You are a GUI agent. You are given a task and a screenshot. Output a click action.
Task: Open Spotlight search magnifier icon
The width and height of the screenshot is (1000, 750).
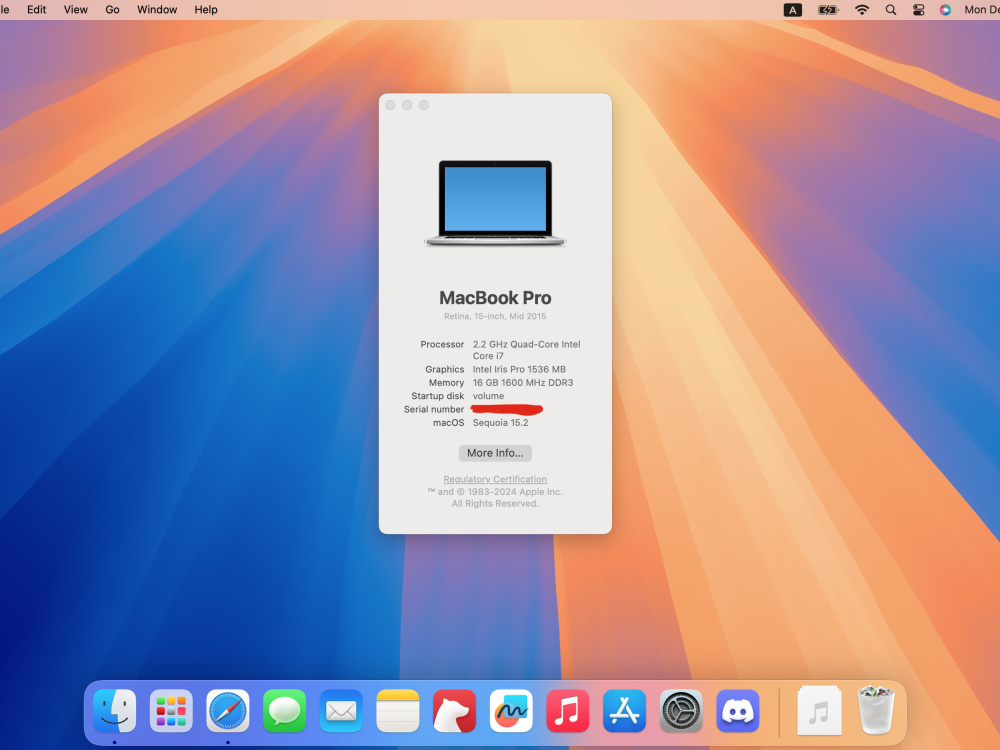tap(891, 10)
